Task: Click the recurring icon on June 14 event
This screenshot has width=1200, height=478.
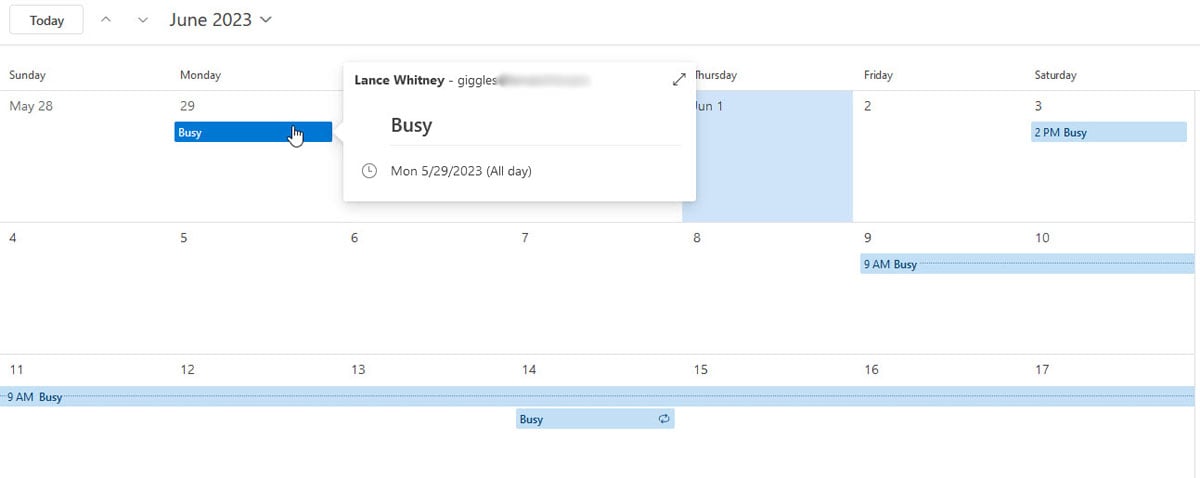Action: point(663,419)
